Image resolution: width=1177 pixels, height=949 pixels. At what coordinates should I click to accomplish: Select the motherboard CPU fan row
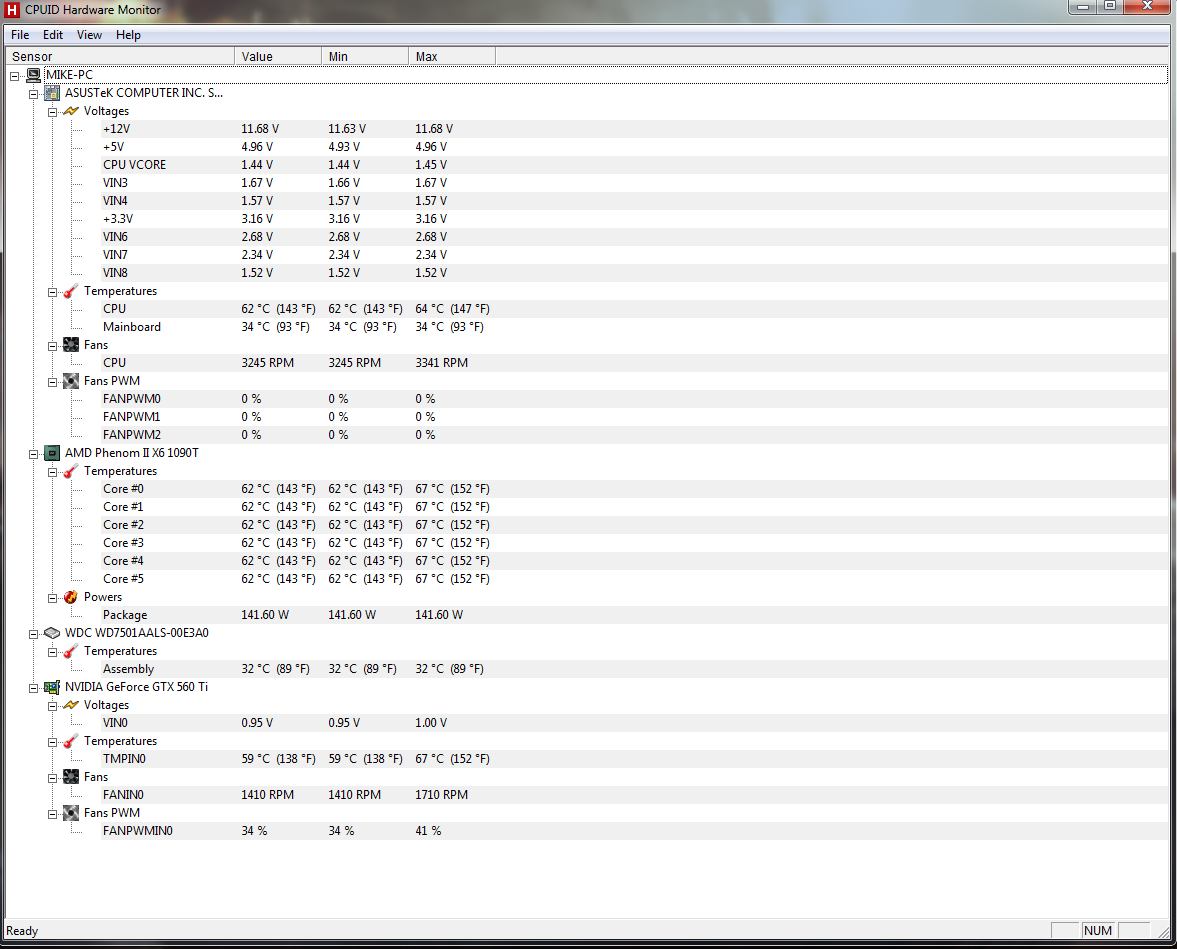[x=635, y=363]
